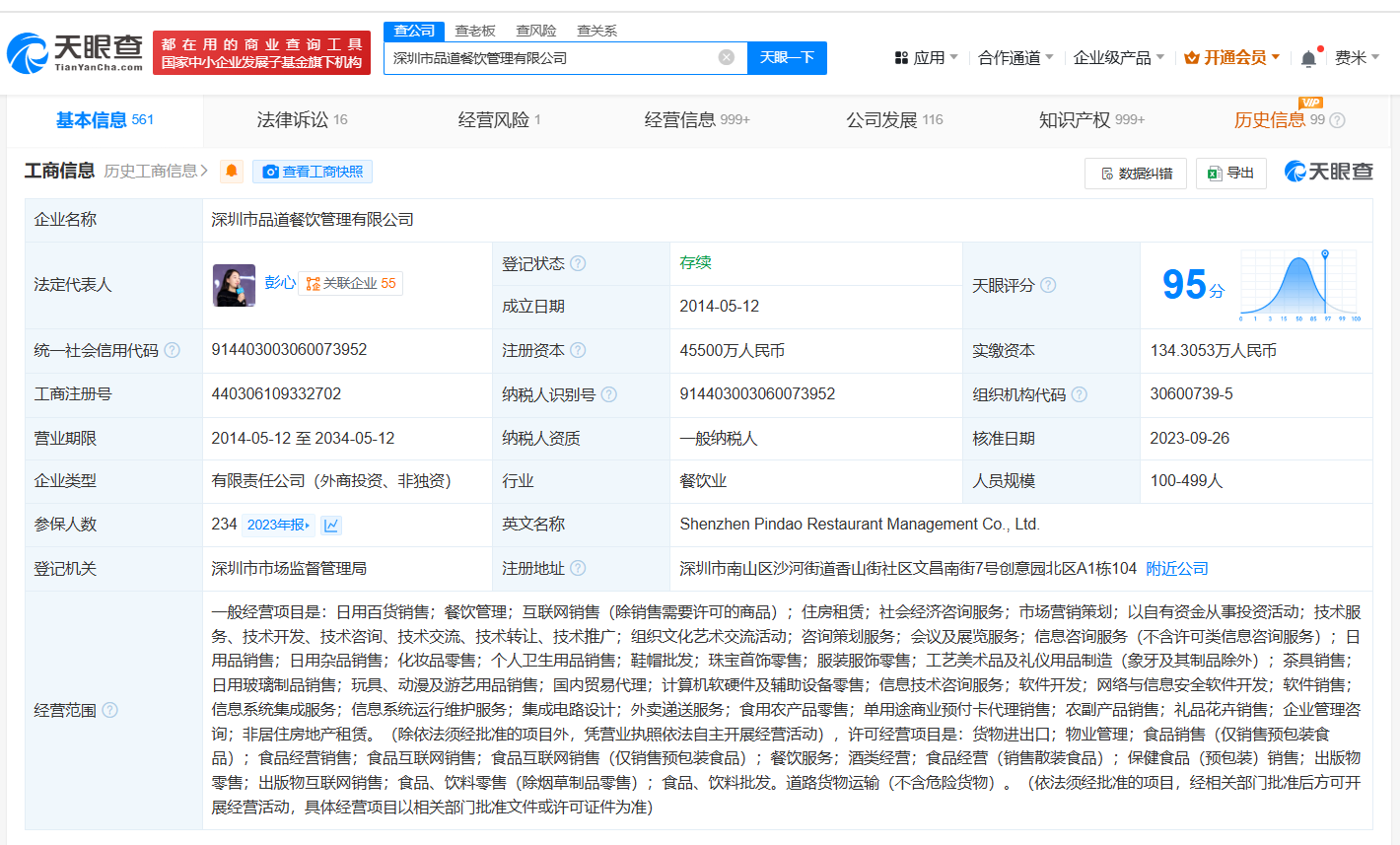Open the insured count trend chart icon
The width and height of the screenshot is (1400, 845).
point(331,526)
